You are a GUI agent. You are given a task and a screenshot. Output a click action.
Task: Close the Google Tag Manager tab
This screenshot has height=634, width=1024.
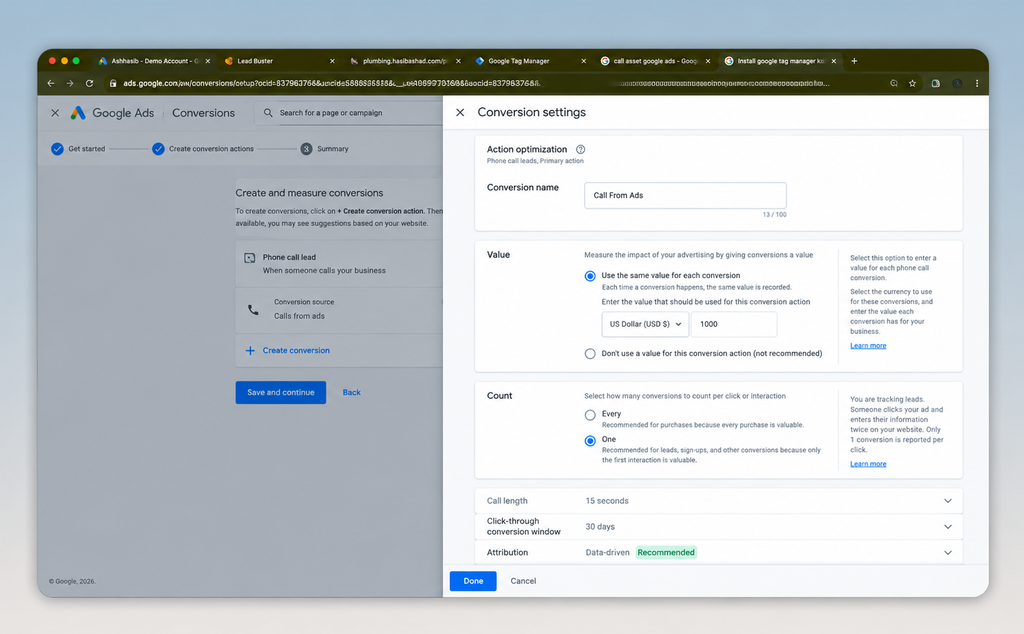584,61
